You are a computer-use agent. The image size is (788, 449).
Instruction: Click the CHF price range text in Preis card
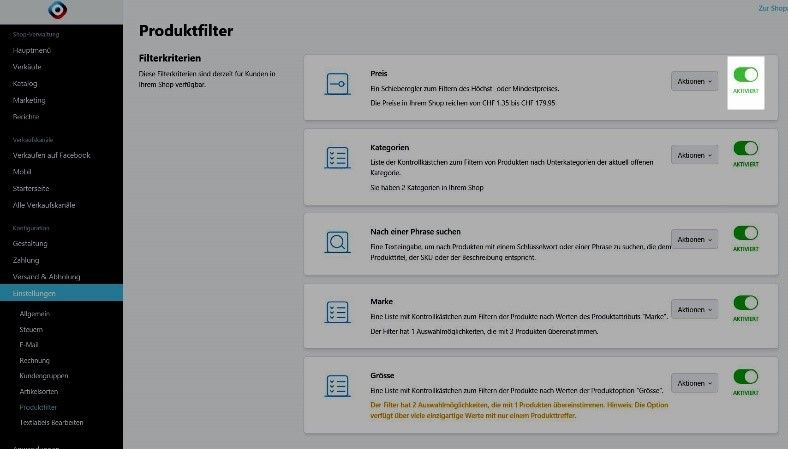[463, 103]
